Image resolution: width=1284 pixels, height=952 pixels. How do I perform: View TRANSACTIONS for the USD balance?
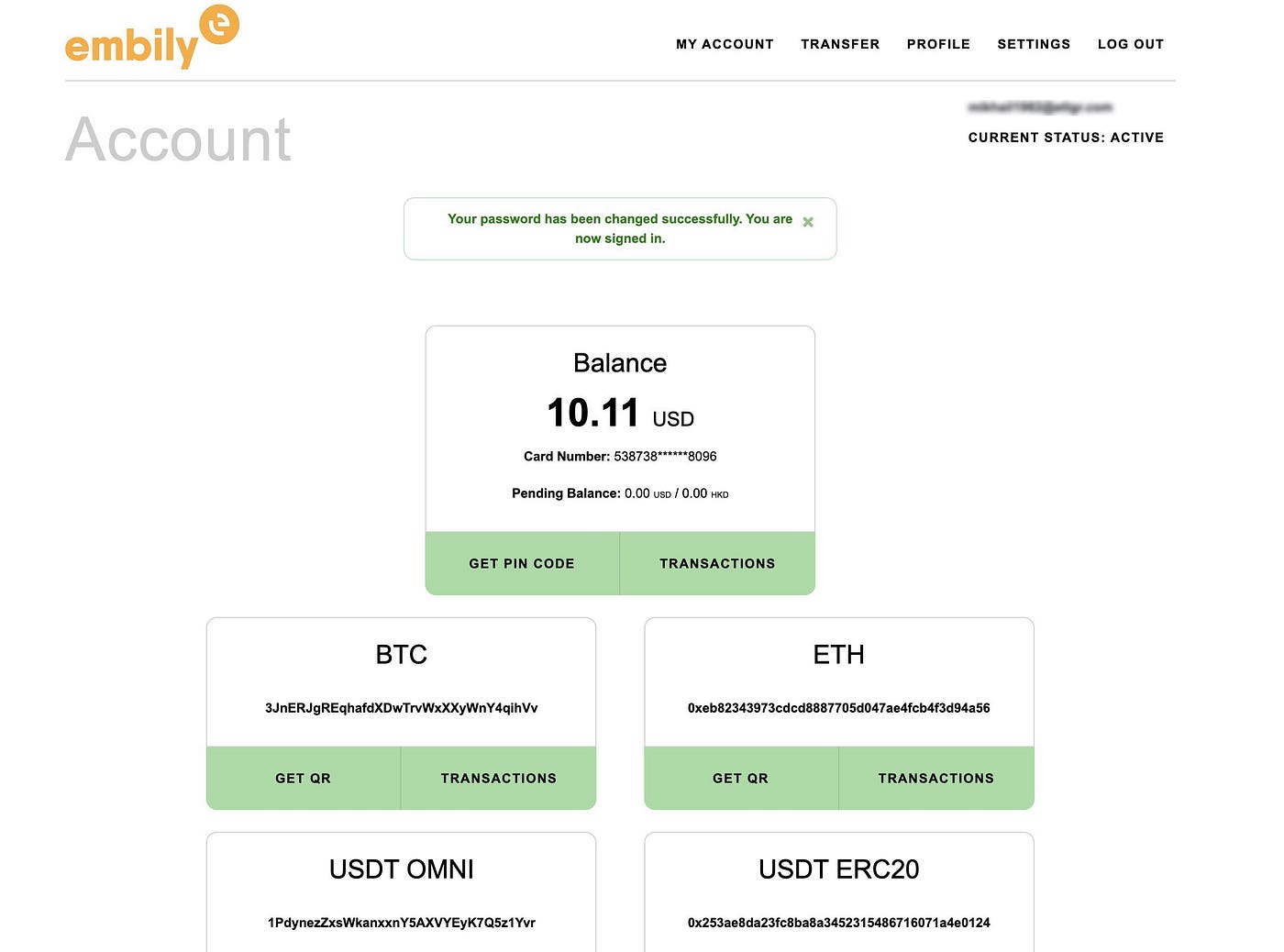[717, 563]
